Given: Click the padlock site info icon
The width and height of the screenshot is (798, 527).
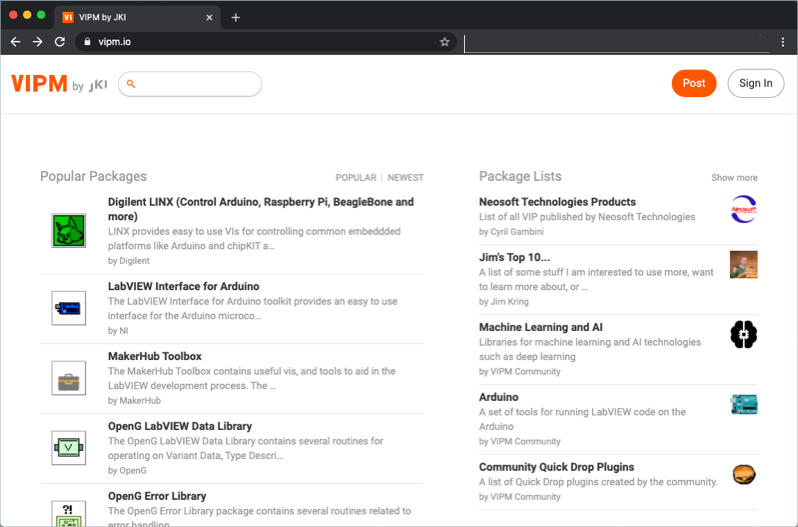Looking at the screenshot, I should (x=88, y=42).
